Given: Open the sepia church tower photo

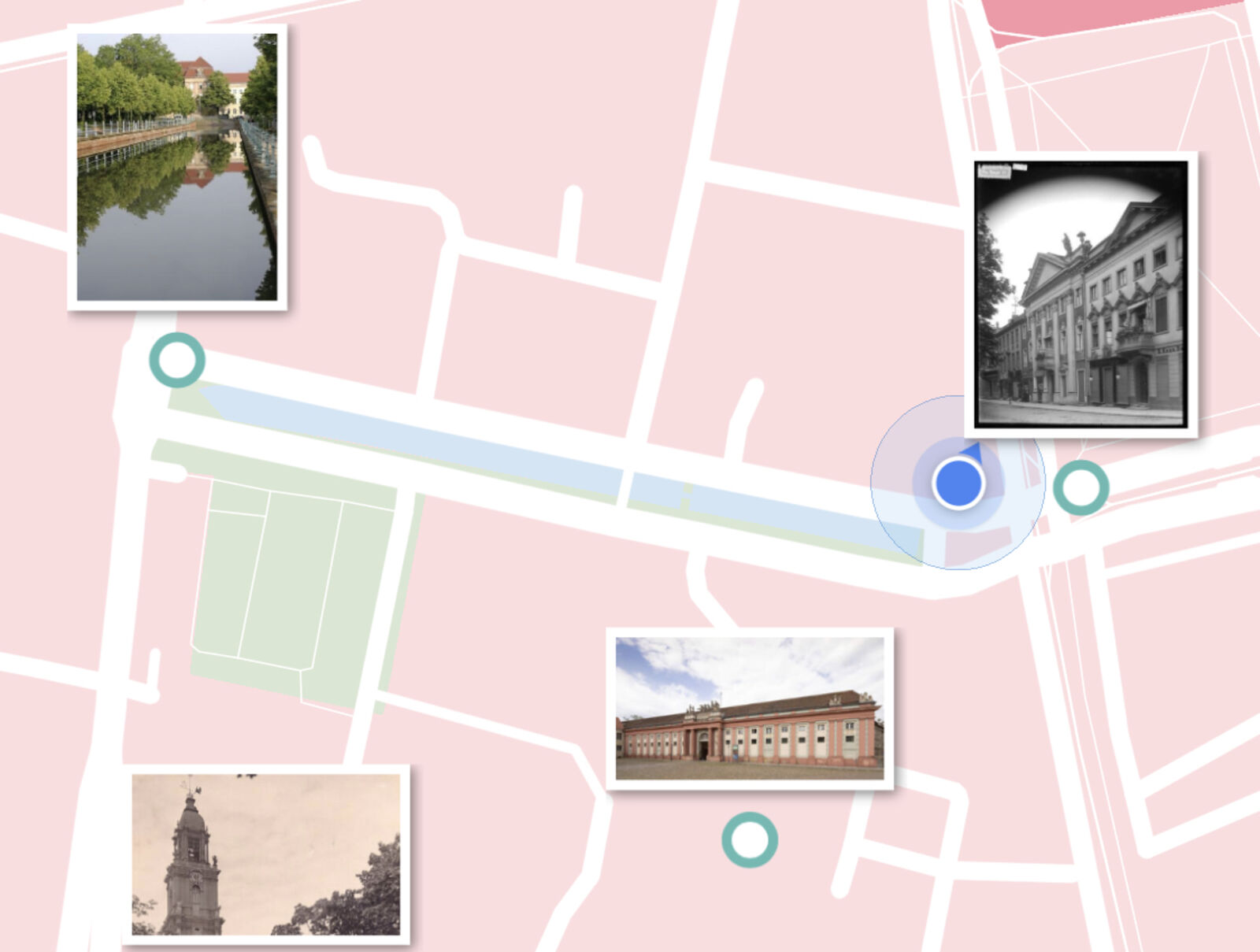Looking at the screenshot, I should coord(265,854).
